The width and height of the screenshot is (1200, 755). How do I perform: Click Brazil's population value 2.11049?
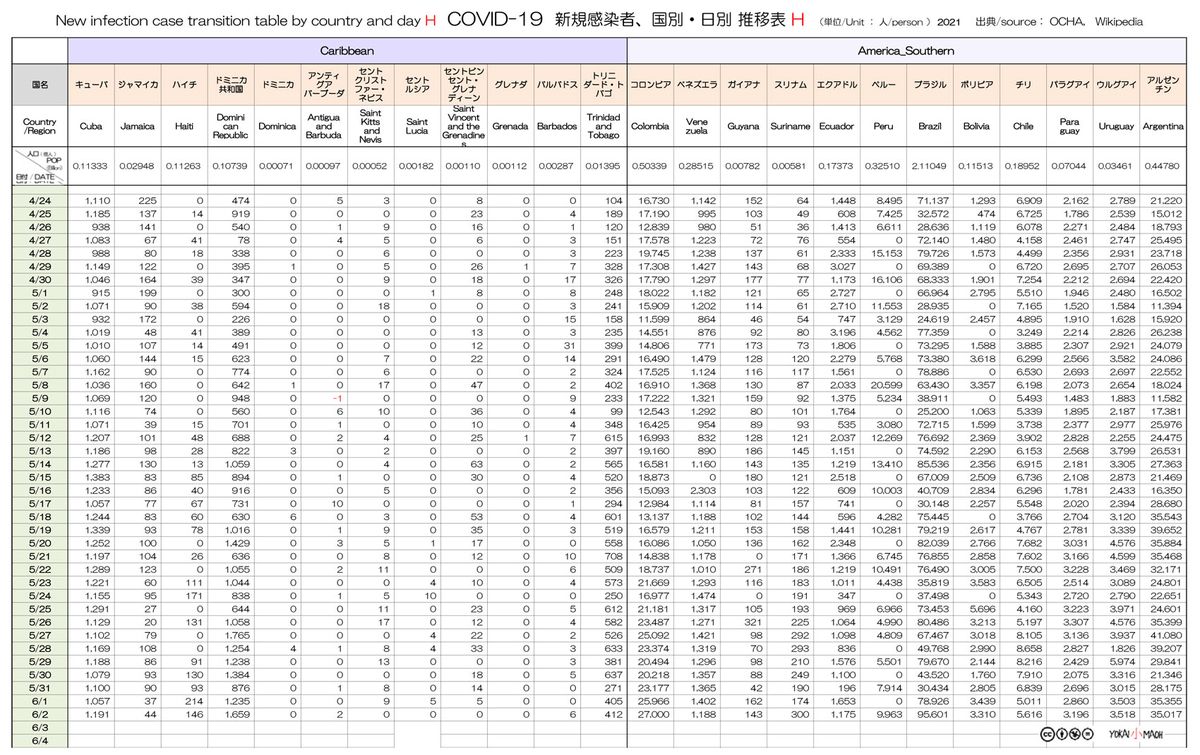point(930,166)
